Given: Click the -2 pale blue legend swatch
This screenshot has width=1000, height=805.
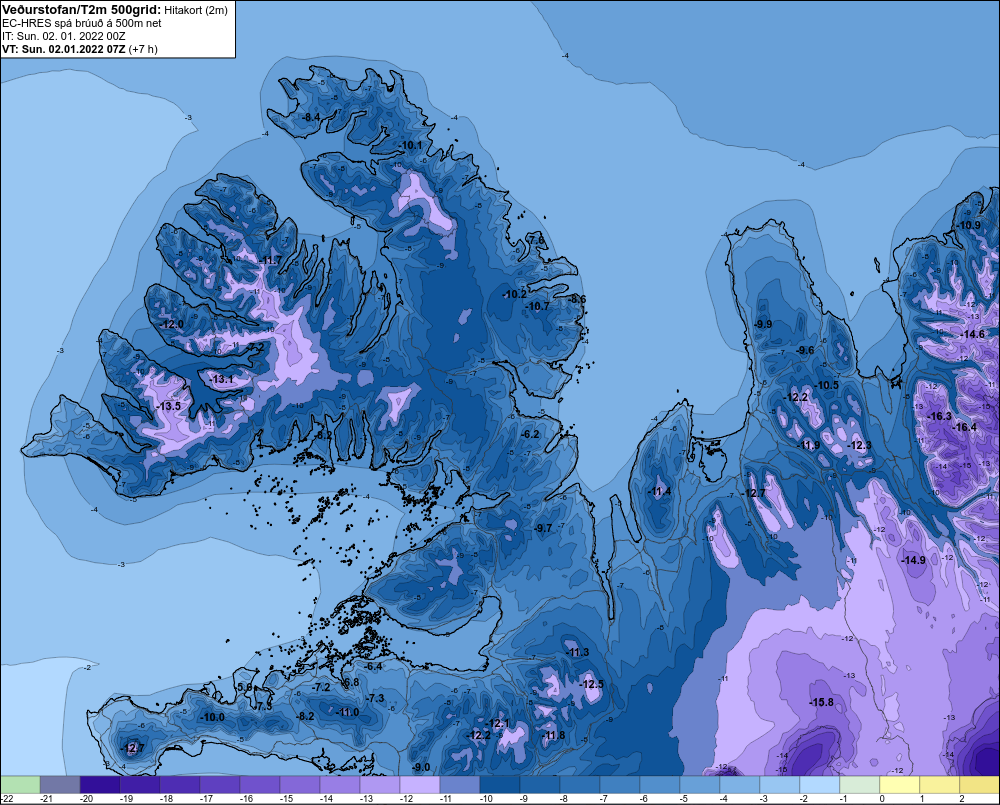Looking at the screenshot, I should pos(820,784).
